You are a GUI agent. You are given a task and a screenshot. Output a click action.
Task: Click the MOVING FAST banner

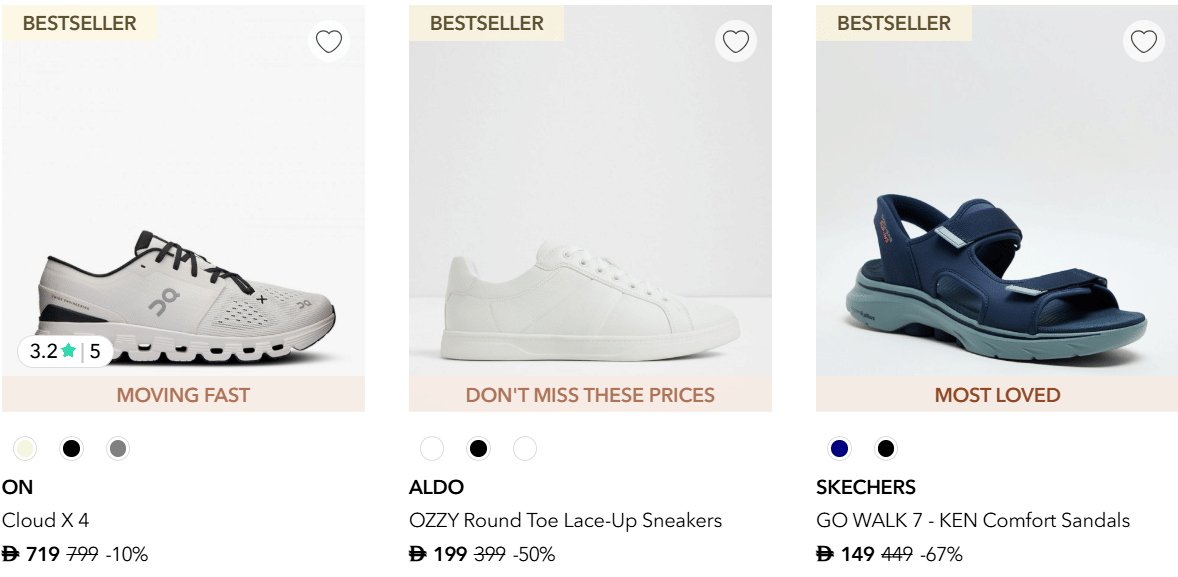183,395
